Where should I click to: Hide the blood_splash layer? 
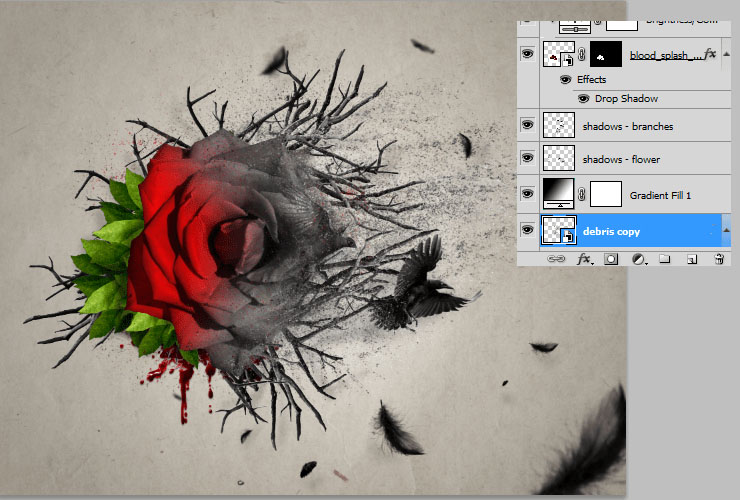(527, 54)
